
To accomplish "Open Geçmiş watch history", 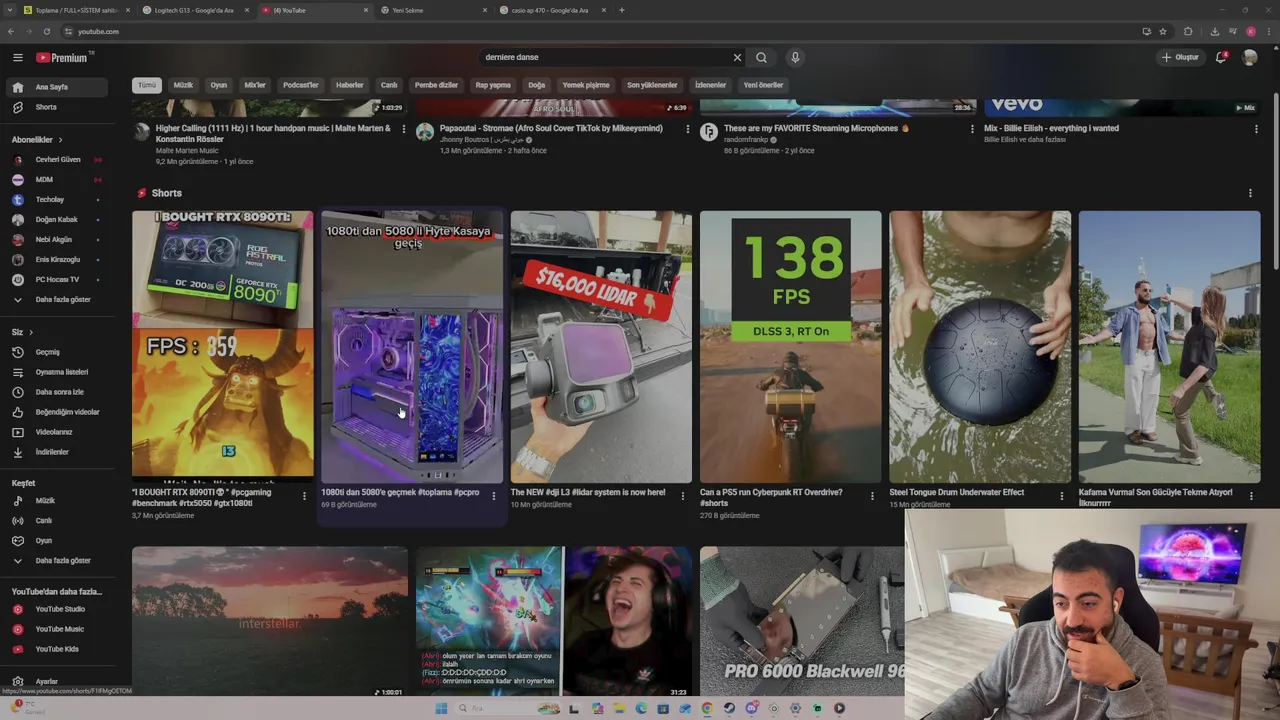I will (x=58, y=352).
